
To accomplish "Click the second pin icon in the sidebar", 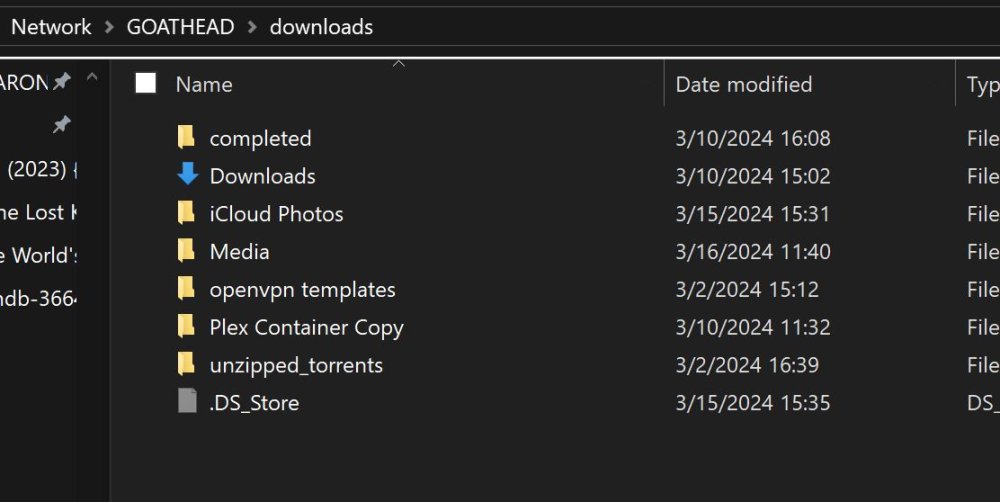I will coord(61,124).
